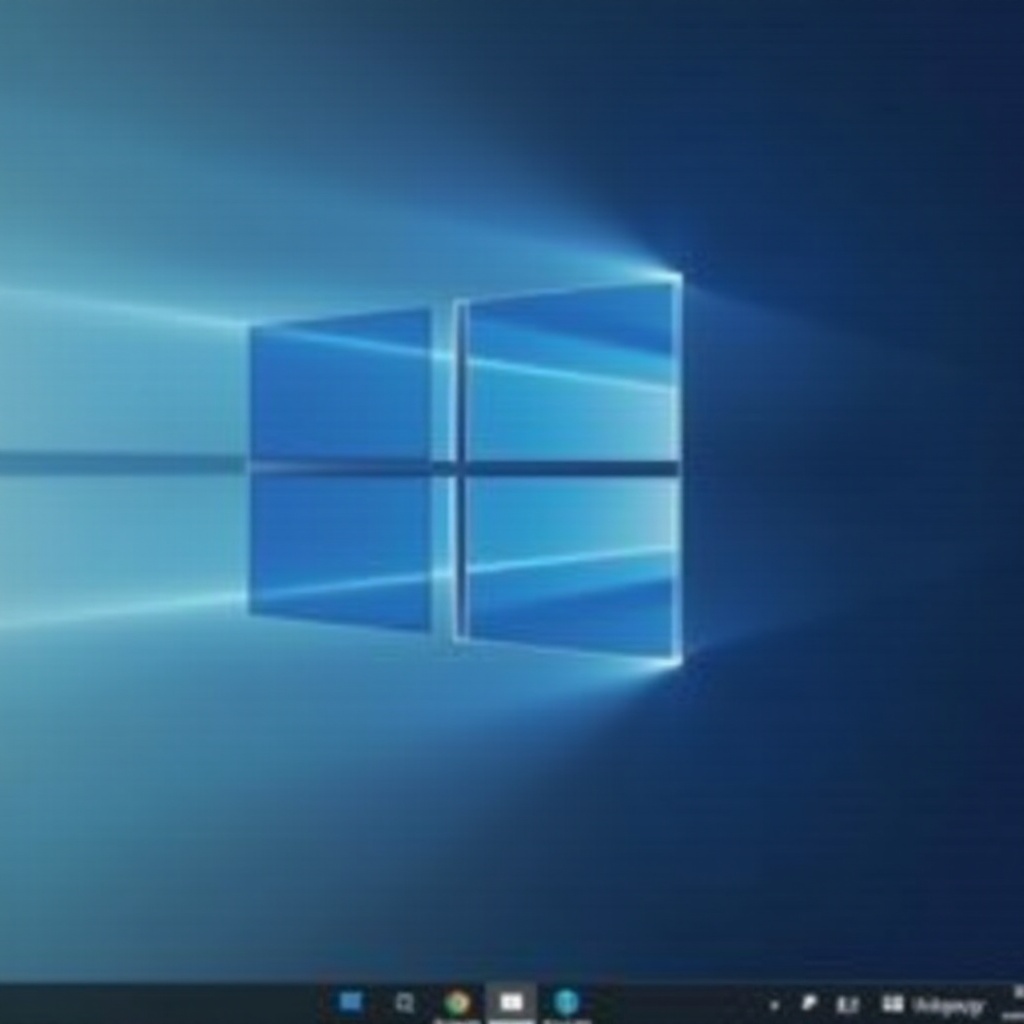The width and height of the screenshot is (1024, 1024).
Task: Click the bottom-right pane of Windows logo
Action: click(x=572, y=562)
